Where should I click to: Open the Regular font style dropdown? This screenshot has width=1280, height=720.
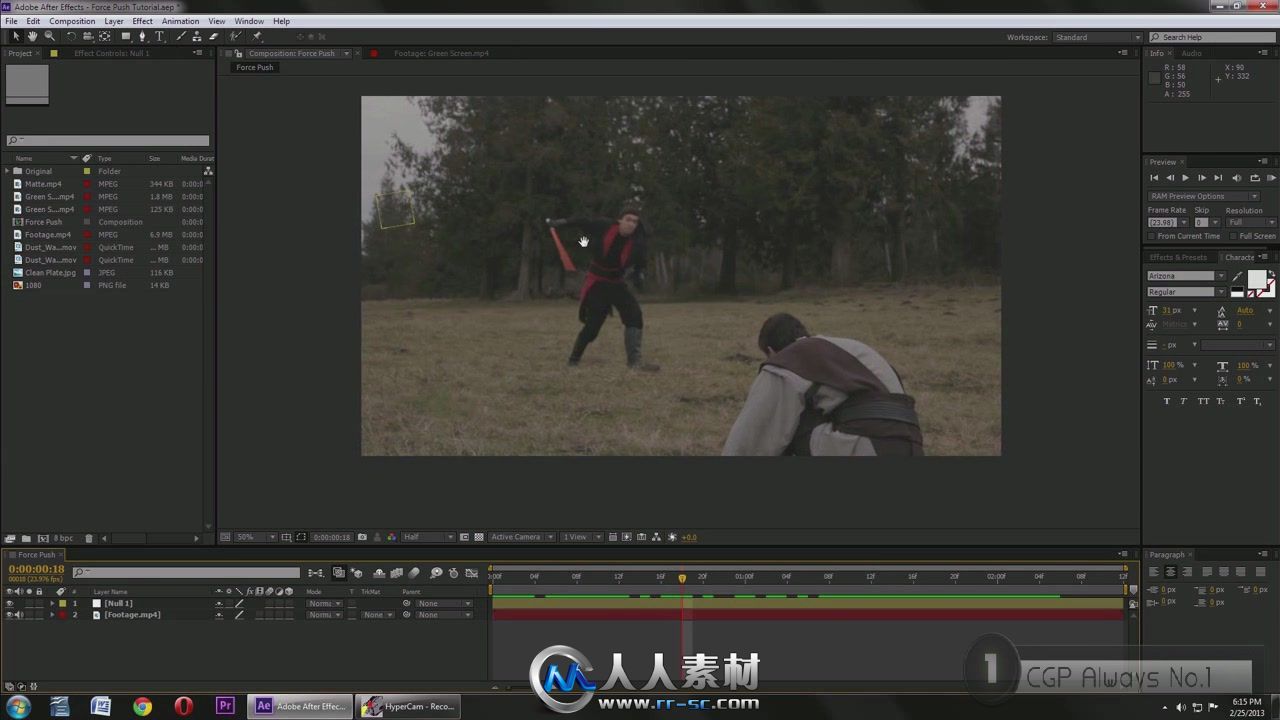(x=1186, y=292)
